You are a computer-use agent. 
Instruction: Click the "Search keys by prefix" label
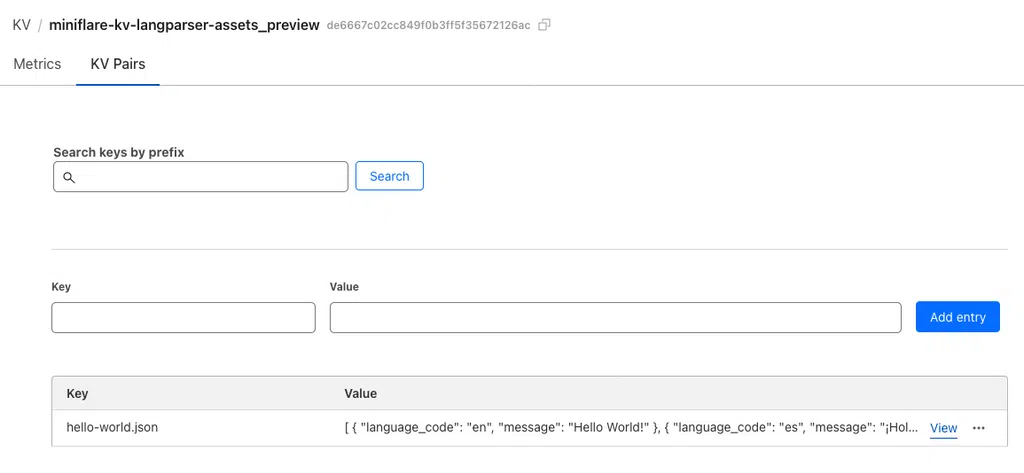pyautogui.click(x=118, y=152)
